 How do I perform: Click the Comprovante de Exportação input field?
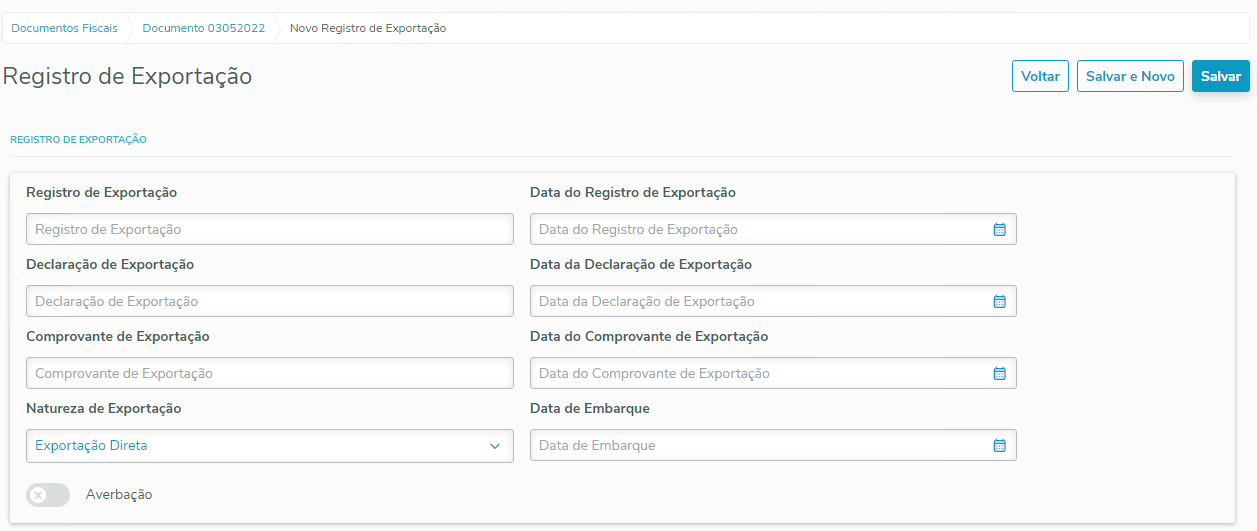(x=269, y=373)
